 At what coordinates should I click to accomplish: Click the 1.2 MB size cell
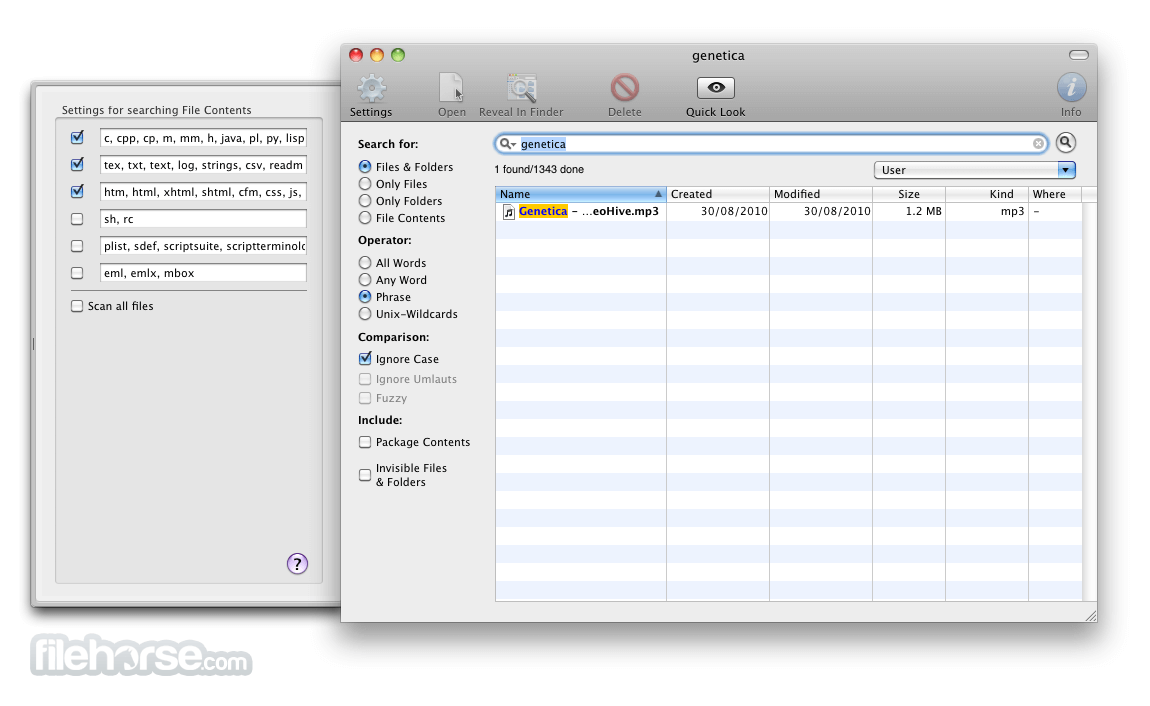pos(923,211)
